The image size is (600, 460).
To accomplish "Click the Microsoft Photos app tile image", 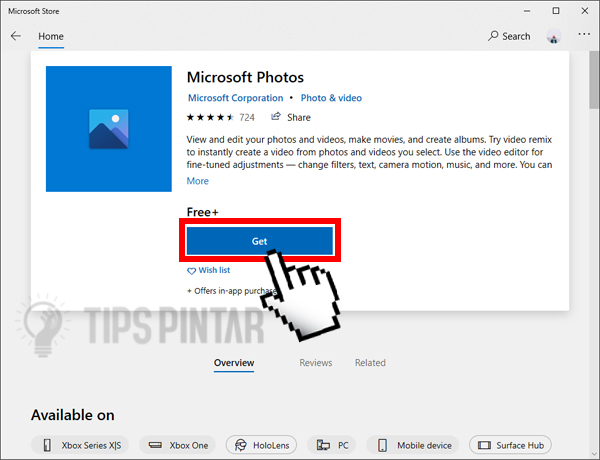I will click(x=109, y=129).
